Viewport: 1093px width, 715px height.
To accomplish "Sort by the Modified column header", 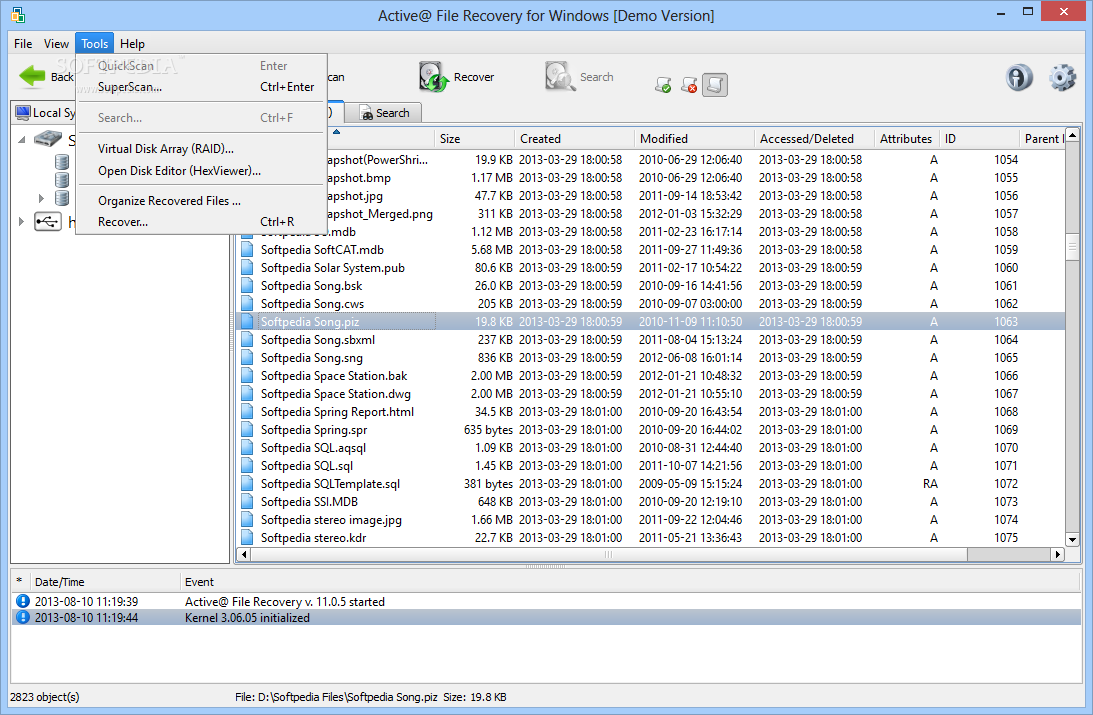I will pyautogui.click(x=694, y=139).
